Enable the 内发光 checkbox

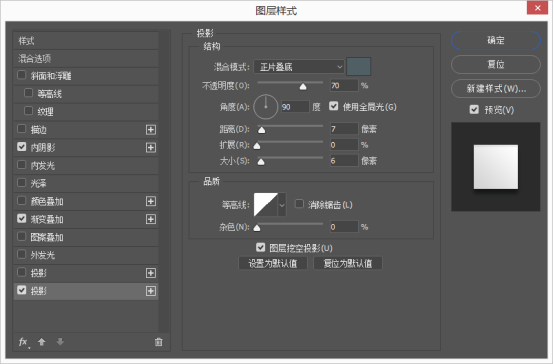click(22, 165)
